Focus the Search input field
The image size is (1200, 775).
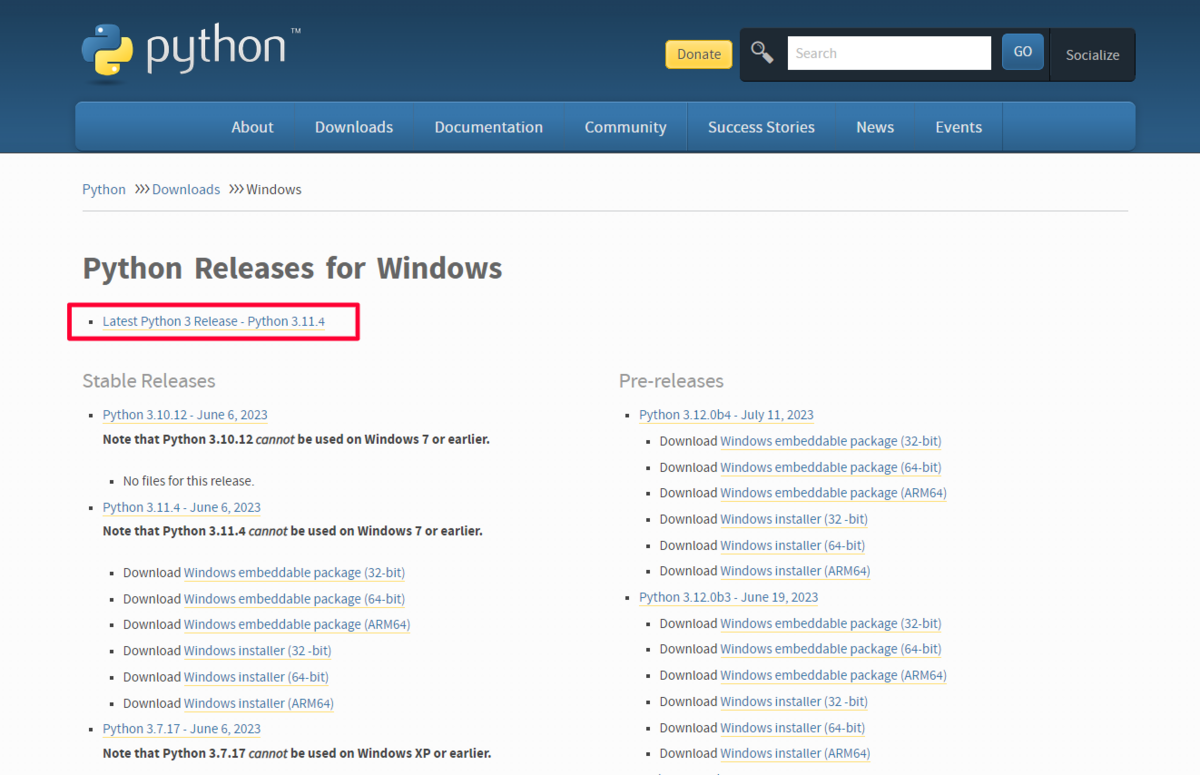pyautogui.click(x=889, y=53)
